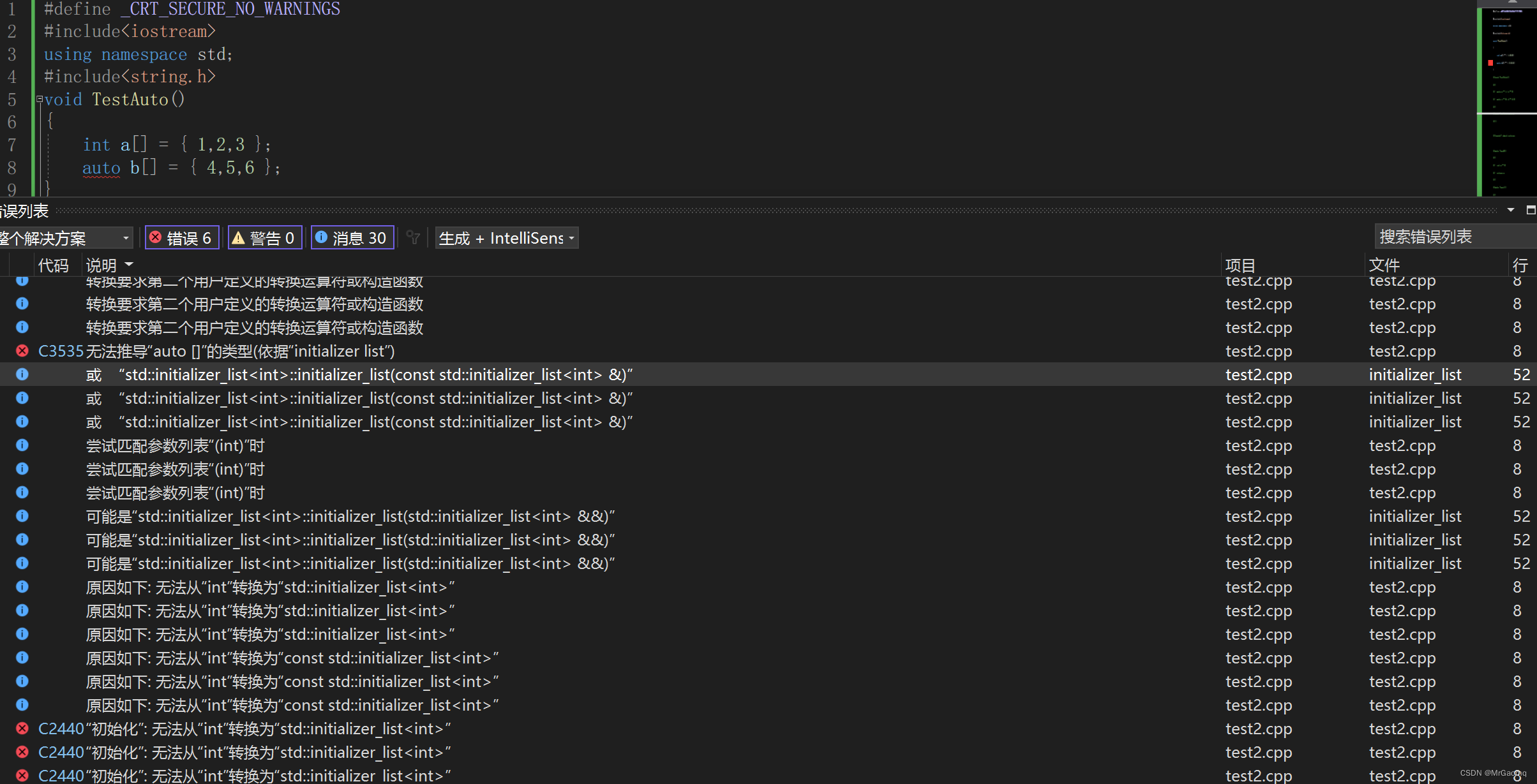1537x784 pixels.
Task: Click the auto keyword with red squiggle
Action: coord(101,168)
